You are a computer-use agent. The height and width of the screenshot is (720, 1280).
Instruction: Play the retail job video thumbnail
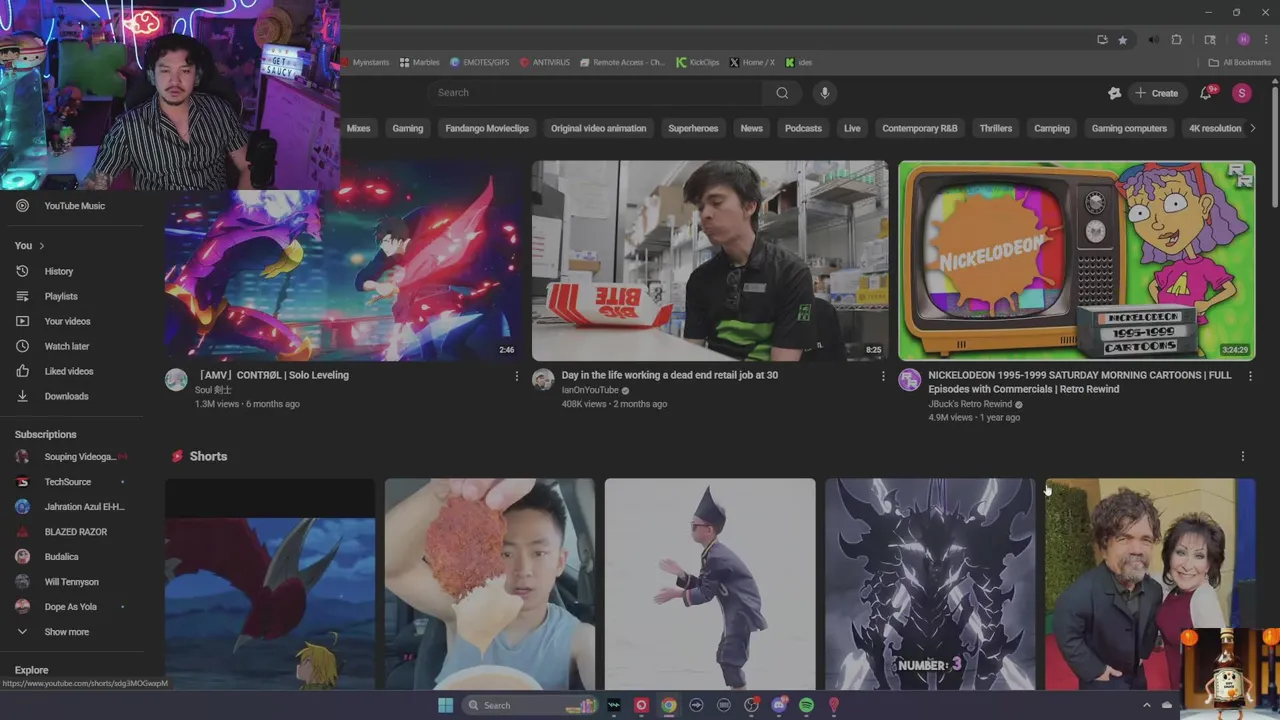tap(709, 260)
